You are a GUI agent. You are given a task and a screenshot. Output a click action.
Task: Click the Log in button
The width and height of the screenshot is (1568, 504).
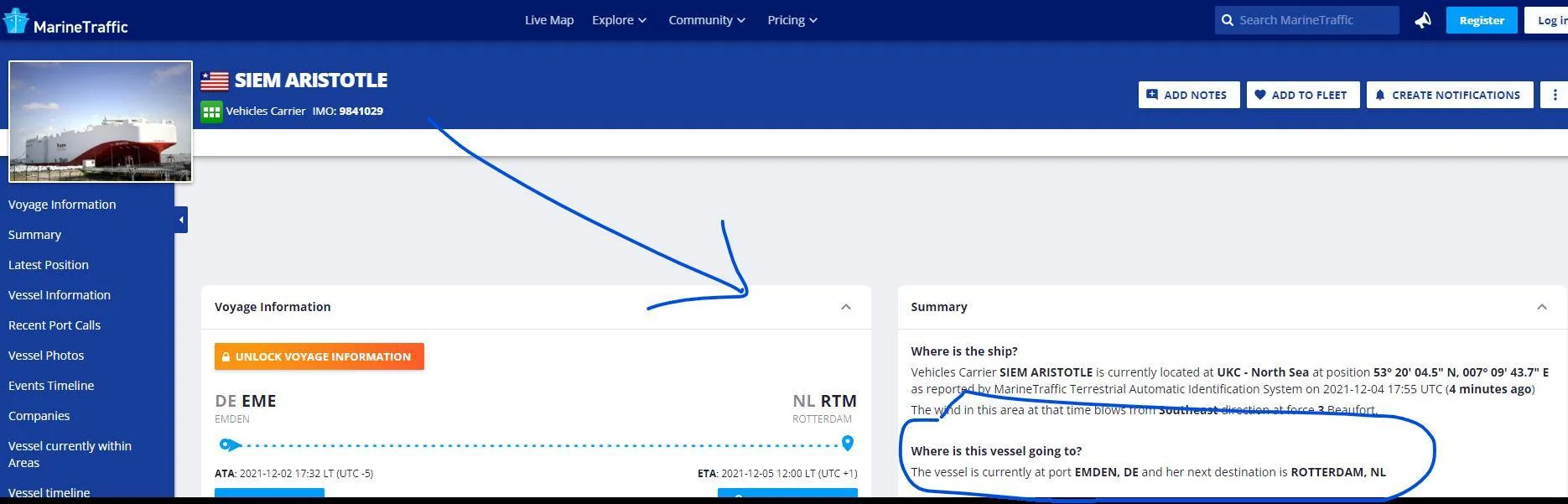[1548, 20]
